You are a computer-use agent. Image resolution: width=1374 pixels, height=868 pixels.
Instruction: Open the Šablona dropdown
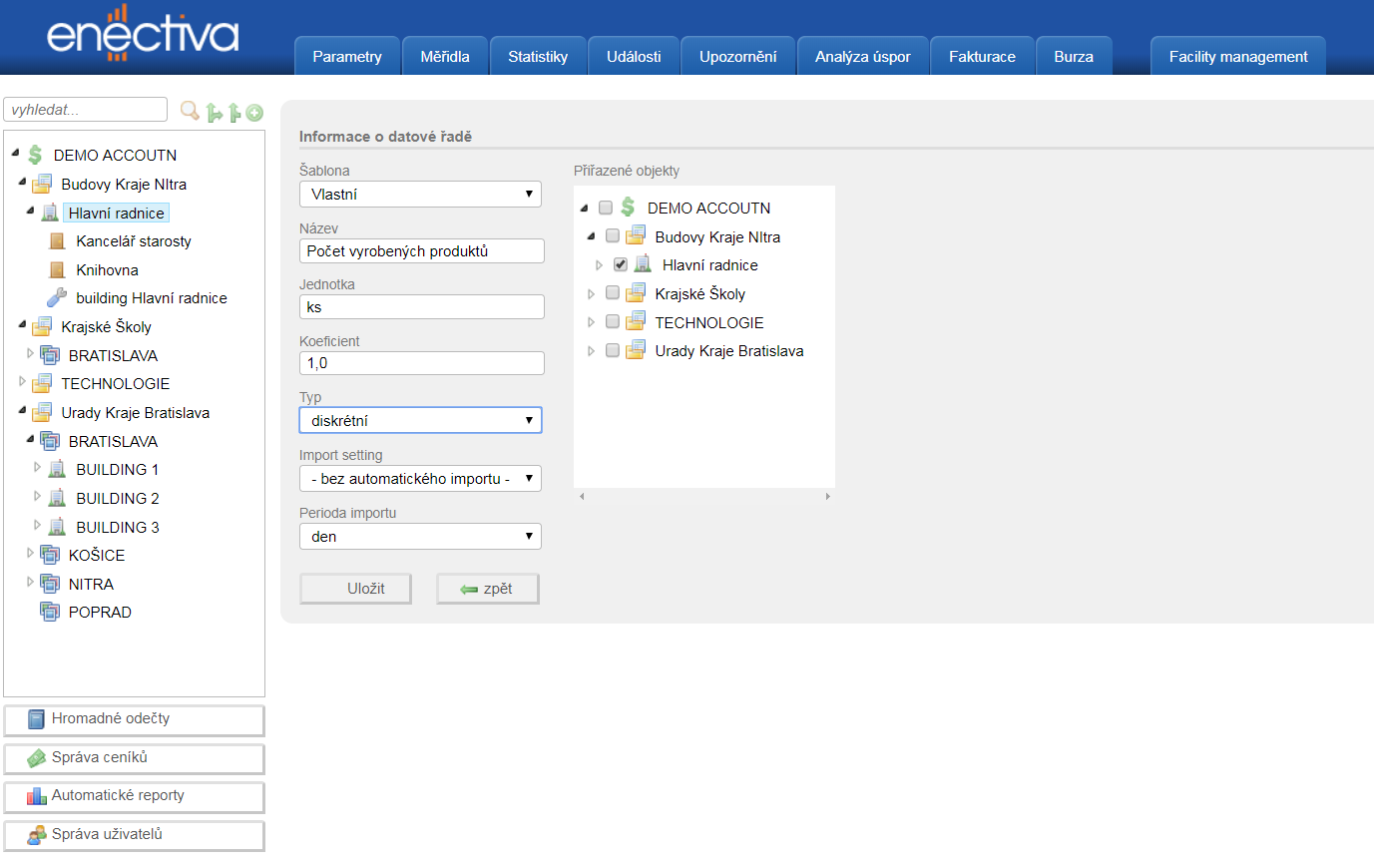(x=420, y=194)
